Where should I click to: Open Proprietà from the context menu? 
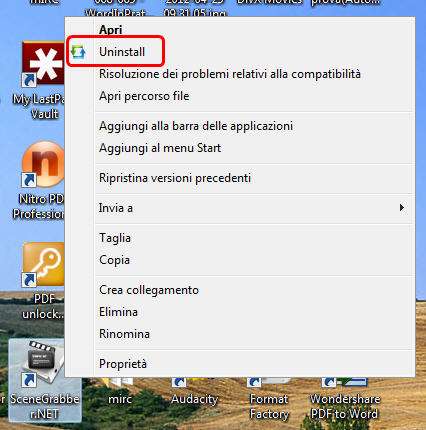(x=123, y=364)
